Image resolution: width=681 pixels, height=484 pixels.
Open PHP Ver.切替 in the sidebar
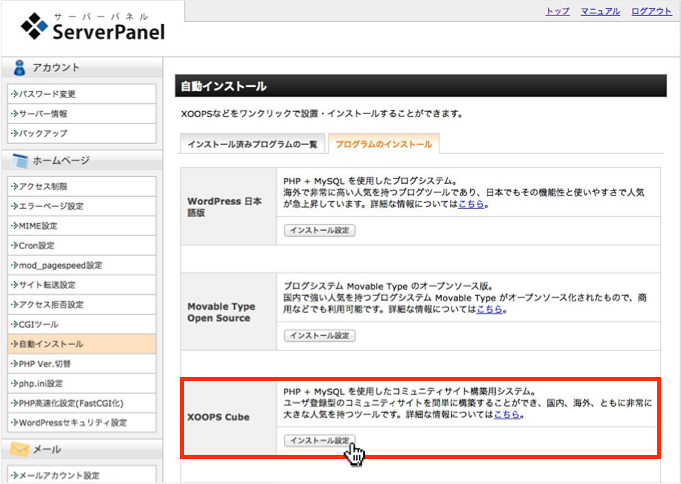pyautogui.click(x=82, y=364)
